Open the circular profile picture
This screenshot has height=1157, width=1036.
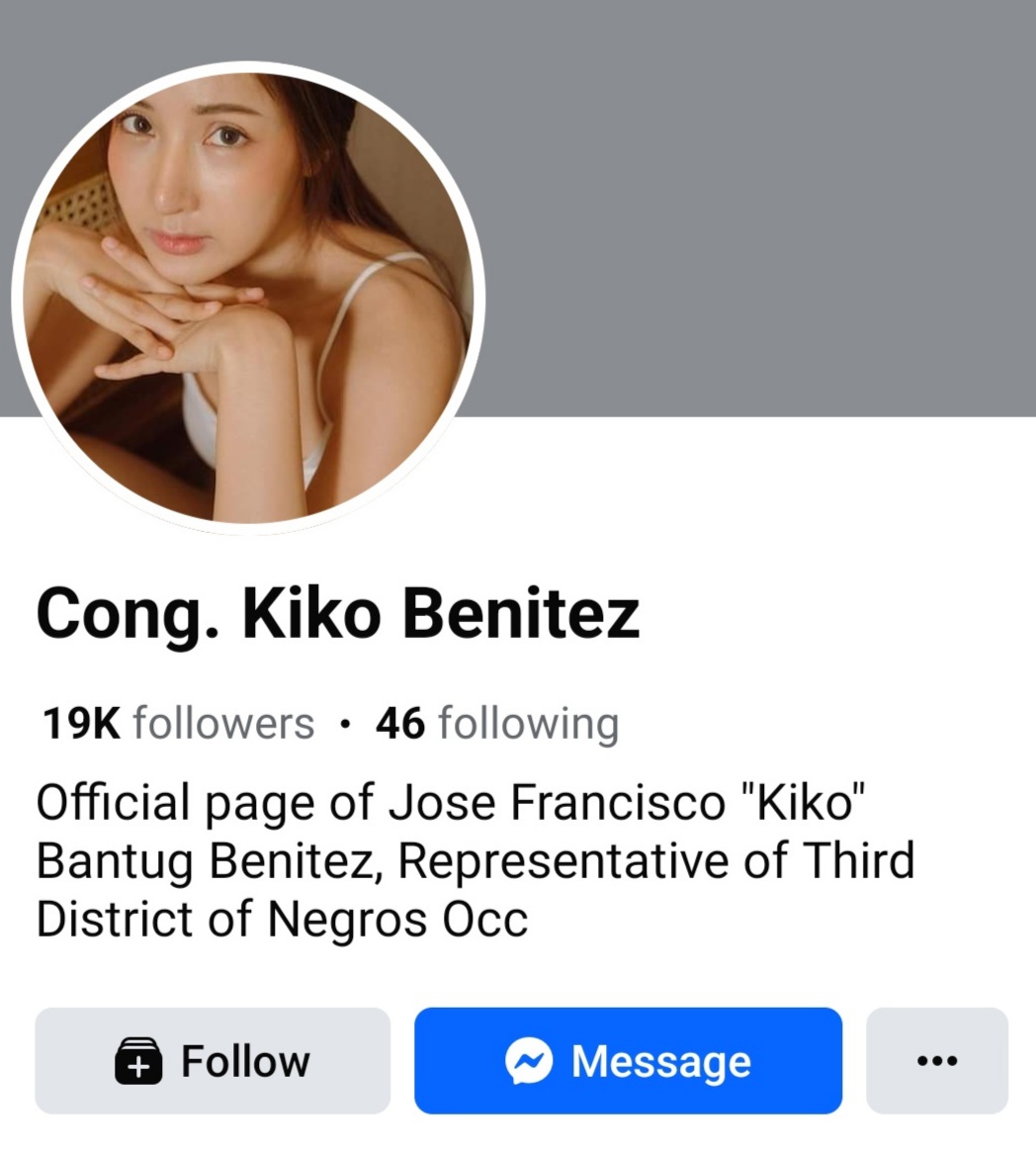[247, 297]
